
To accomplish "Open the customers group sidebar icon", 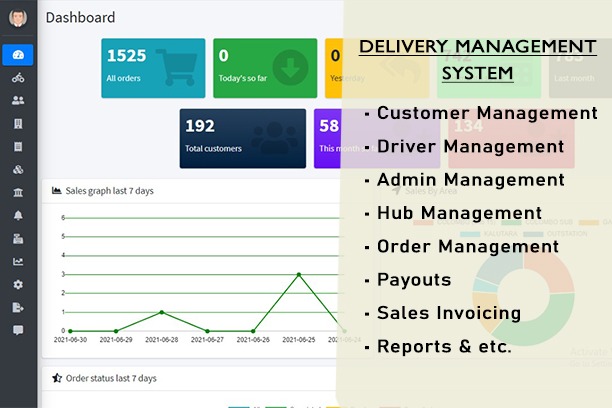I will [18, 100].
